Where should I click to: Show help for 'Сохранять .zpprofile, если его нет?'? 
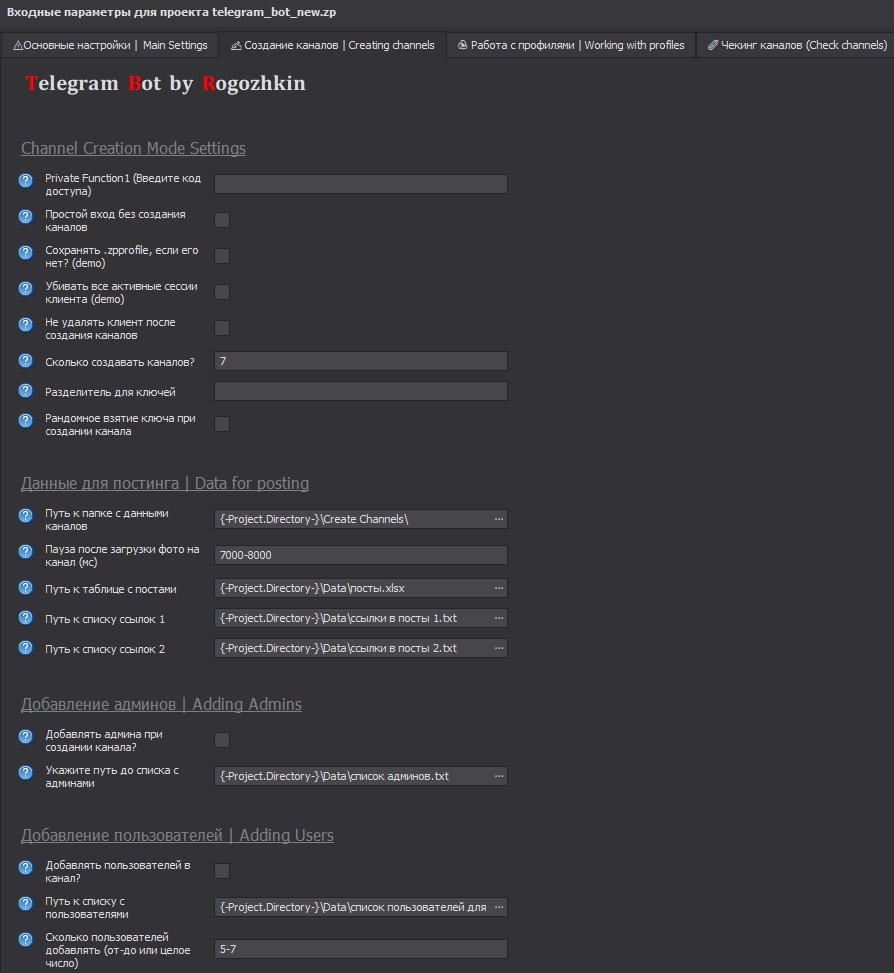(x=25, y=253)
